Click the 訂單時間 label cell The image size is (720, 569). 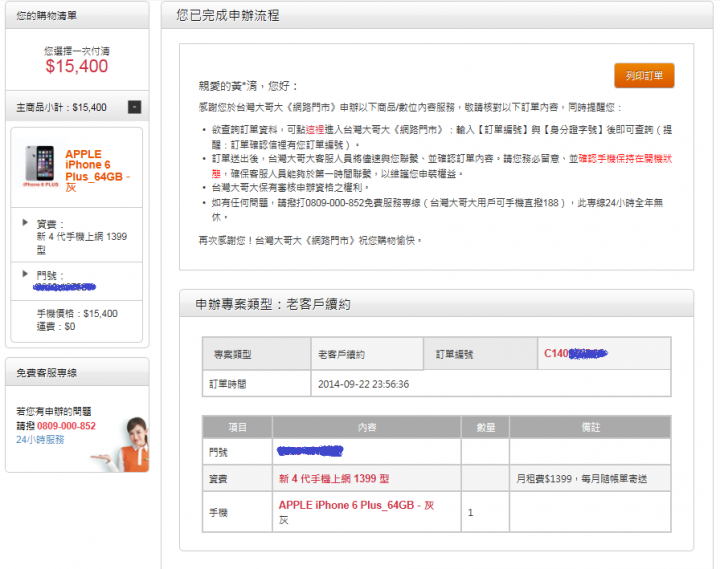click(256, 384)
